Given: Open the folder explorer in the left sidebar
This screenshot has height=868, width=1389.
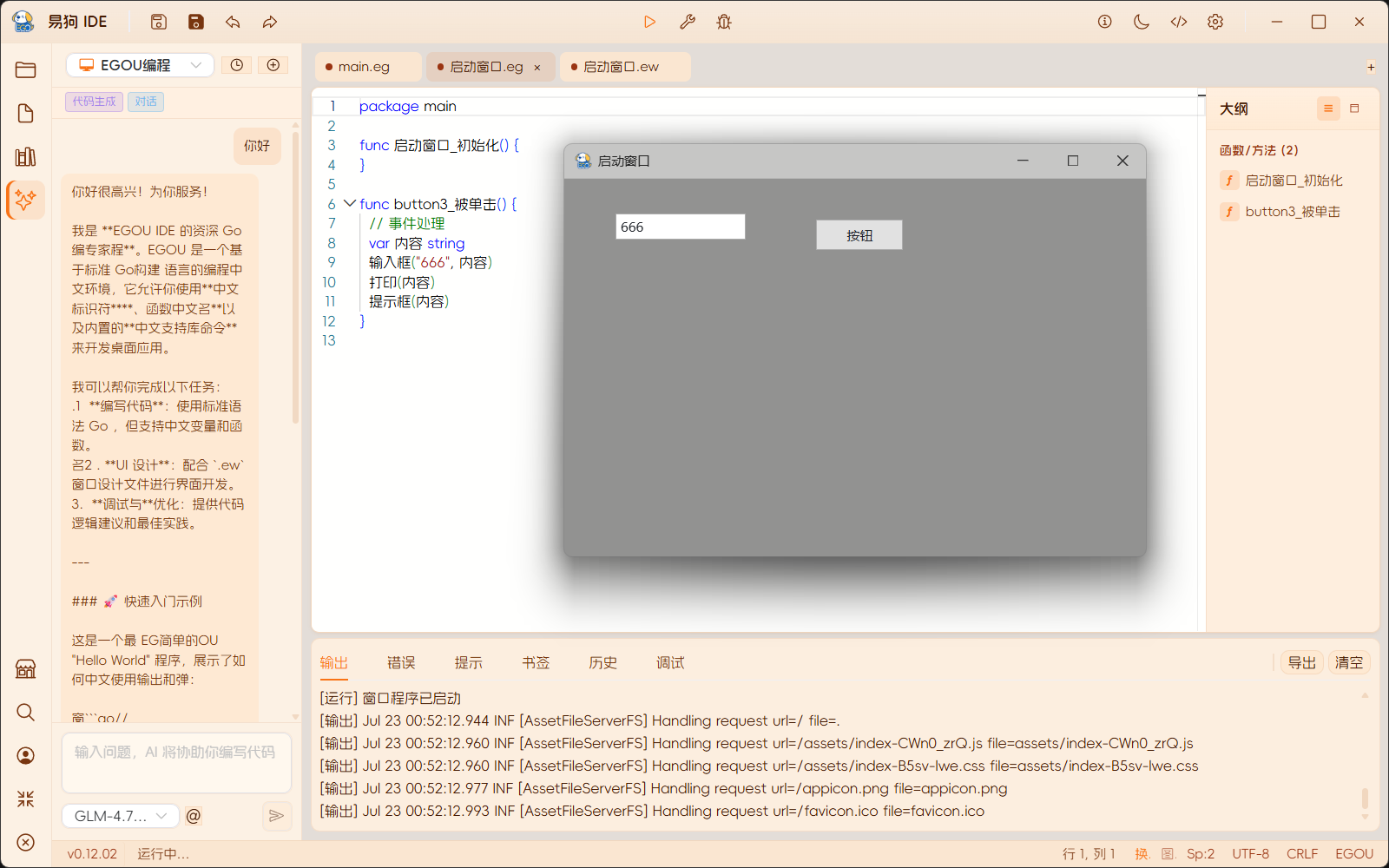Looking at the screenshot, I should point(25,70).
